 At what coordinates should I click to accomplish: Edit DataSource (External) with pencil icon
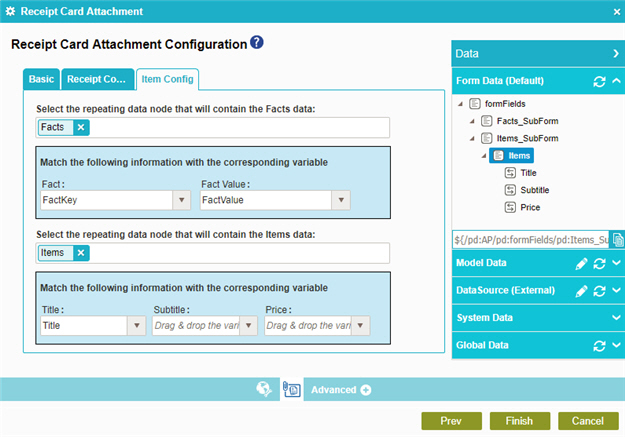581,291
